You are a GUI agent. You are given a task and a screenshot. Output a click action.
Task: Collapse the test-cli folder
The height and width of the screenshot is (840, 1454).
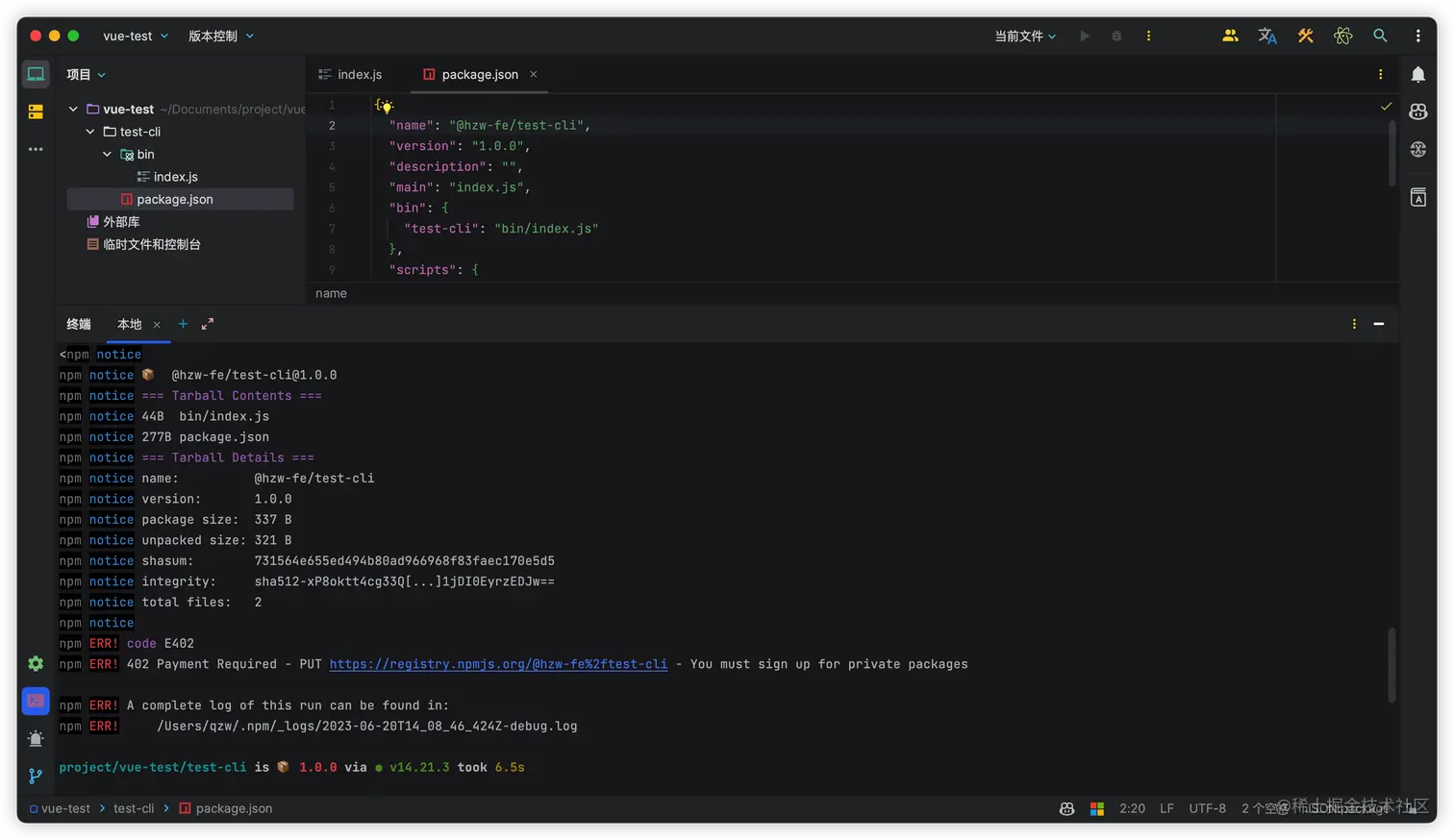point(90,132)
